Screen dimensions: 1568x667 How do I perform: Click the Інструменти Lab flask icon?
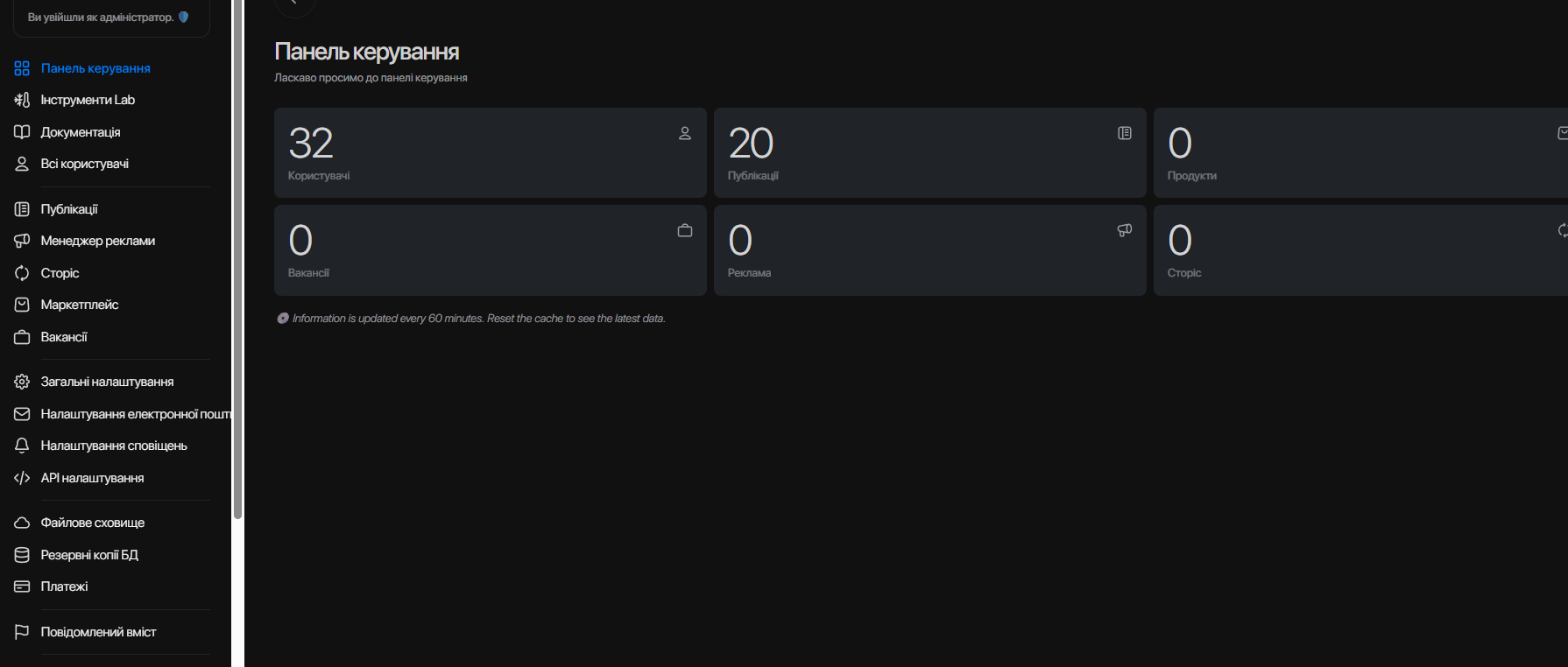pyautogui.click(x=22, y=100)
